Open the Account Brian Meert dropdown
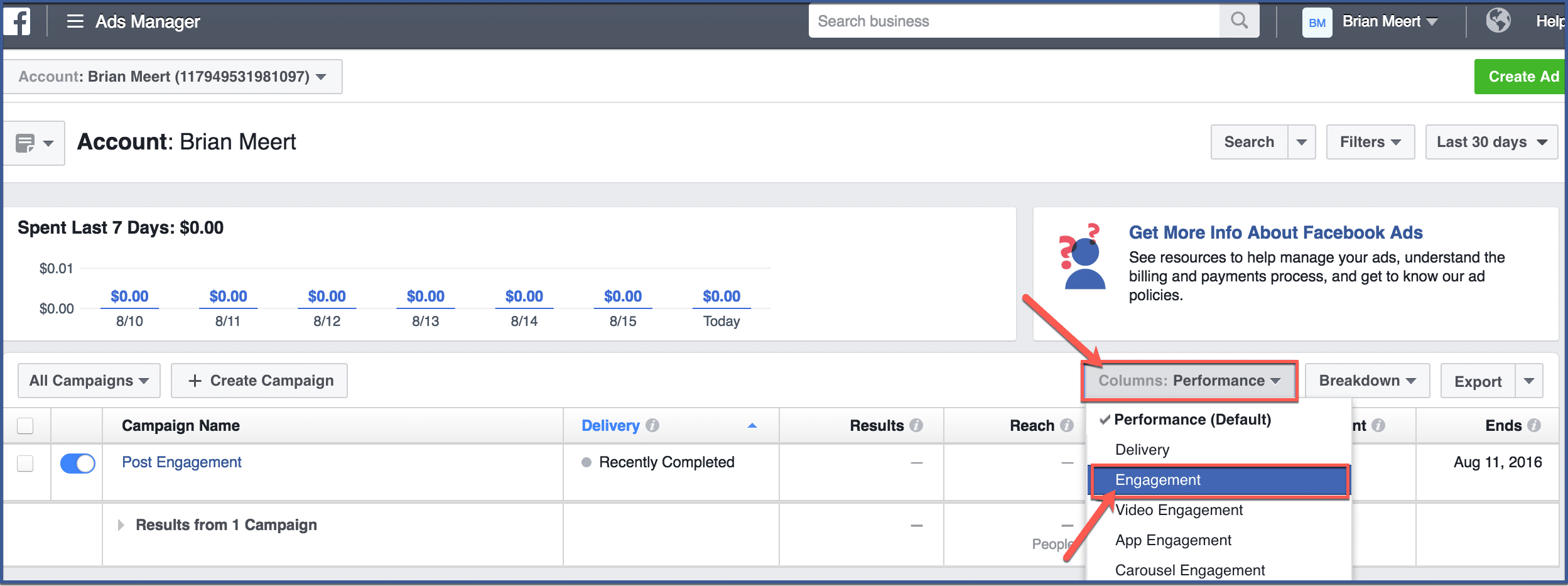Image resolution: width=1568 pixels, height=586 pixels. tap(173, 77)
